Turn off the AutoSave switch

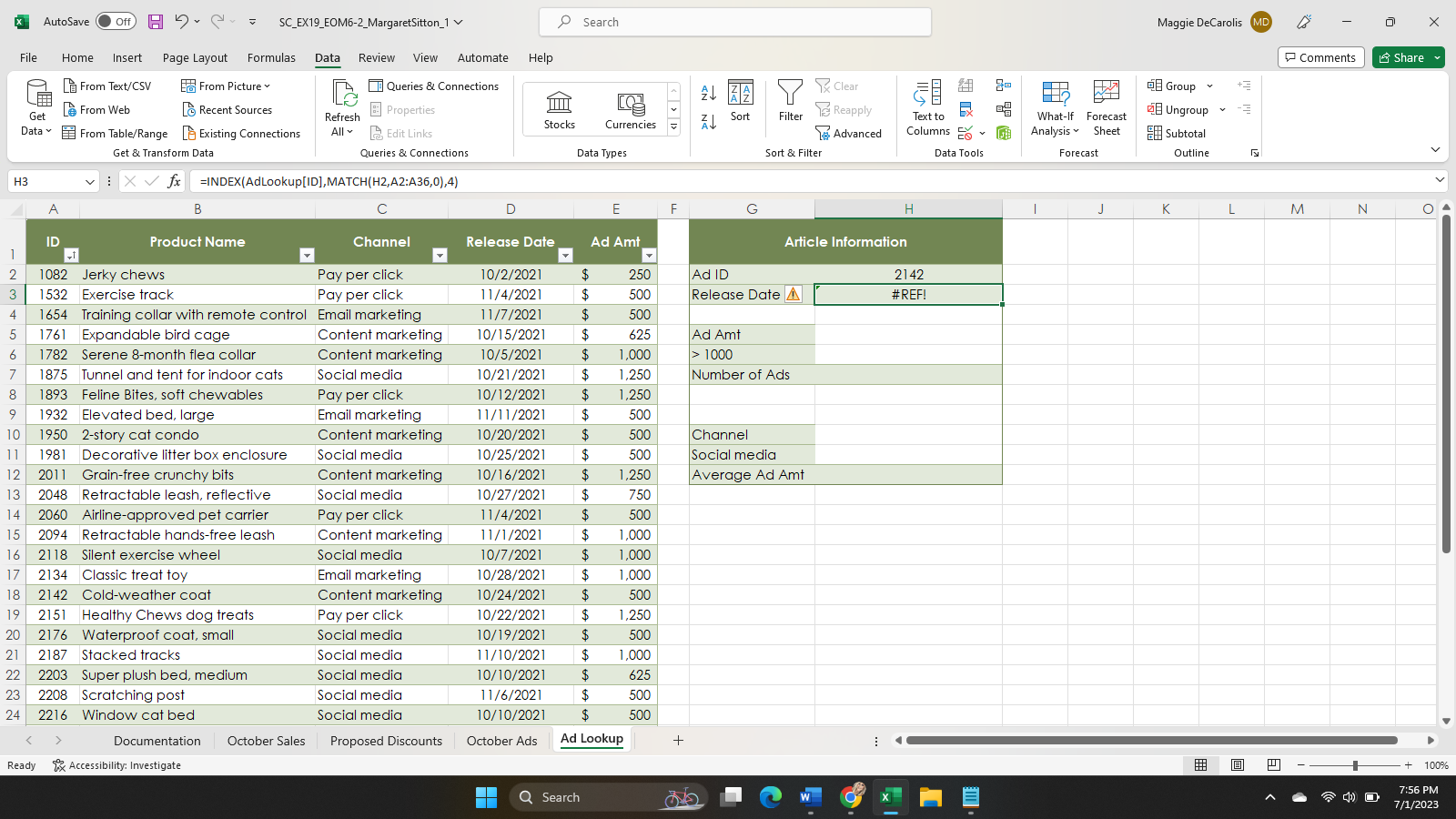pos(116,21)
